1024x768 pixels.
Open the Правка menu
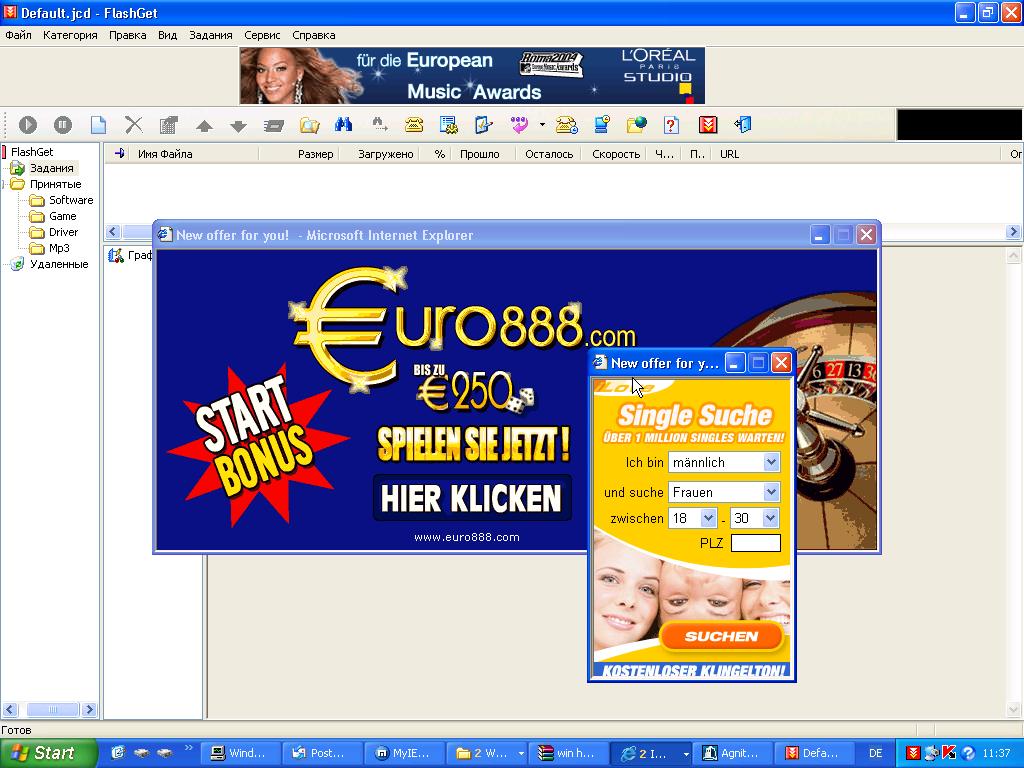[127, 35]
